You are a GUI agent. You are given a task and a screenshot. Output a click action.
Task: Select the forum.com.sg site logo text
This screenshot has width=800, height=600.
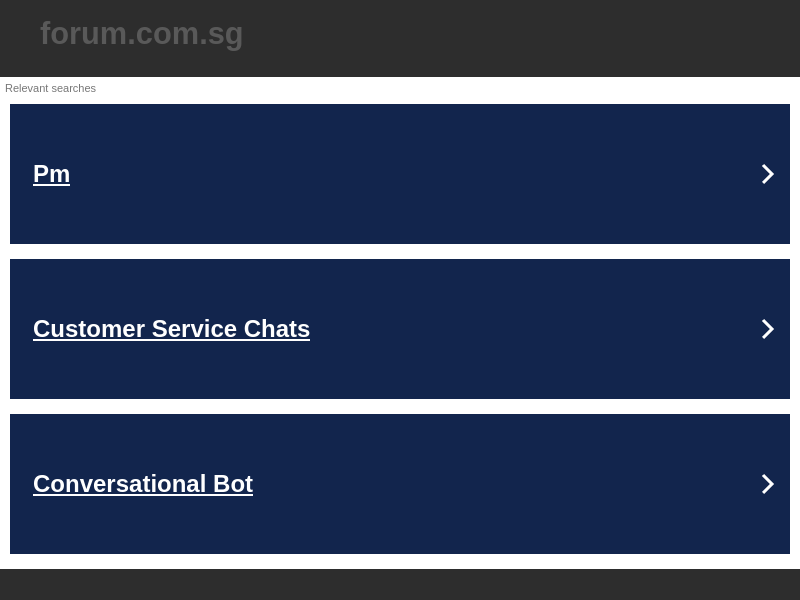(141, 33)
